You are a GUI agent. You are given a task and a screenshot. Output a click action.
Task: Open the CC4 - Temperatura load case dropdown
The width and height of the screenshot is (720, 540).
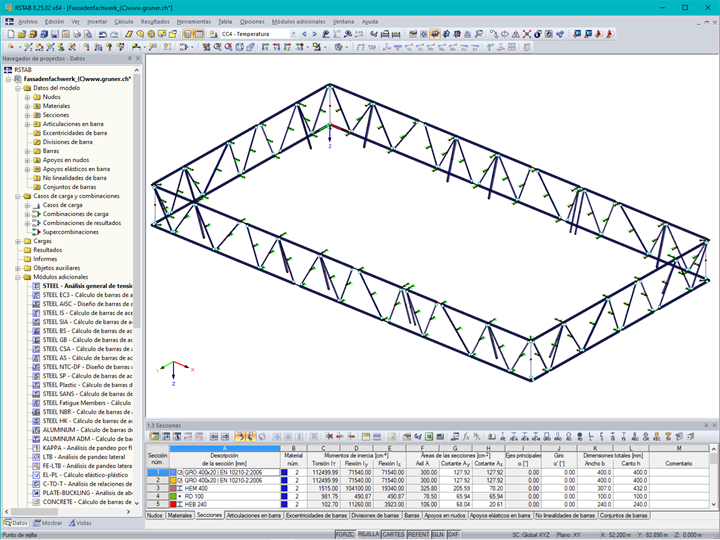pos(293,34)
